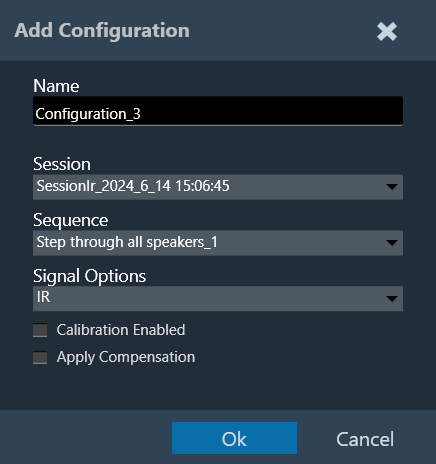Select the SessionIr_2024_6_14 15:06:45 session value

coord(133,186)
